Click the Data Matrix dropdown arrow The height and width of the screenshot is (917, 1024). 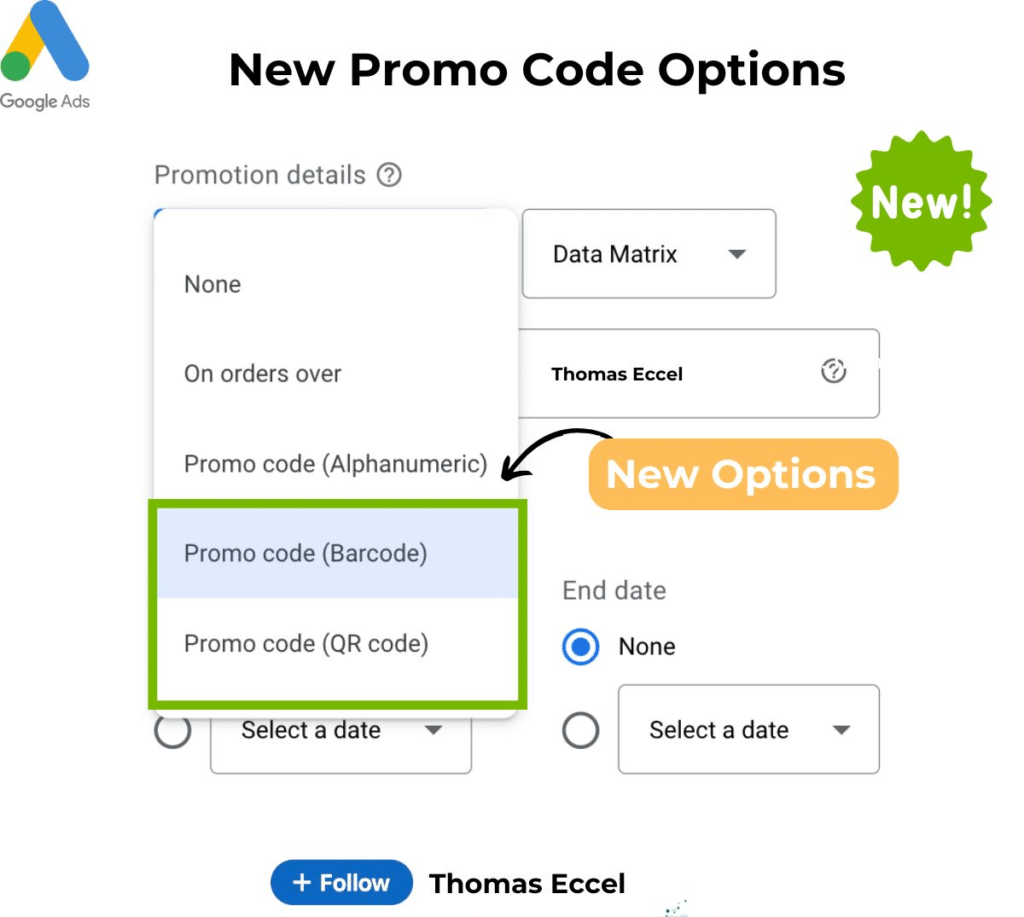(x=737, y=255)
